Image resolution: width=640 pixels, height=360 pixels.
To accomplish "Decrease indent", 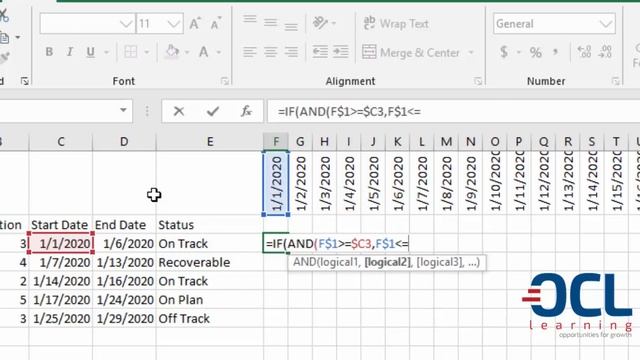I will [320, 52].
